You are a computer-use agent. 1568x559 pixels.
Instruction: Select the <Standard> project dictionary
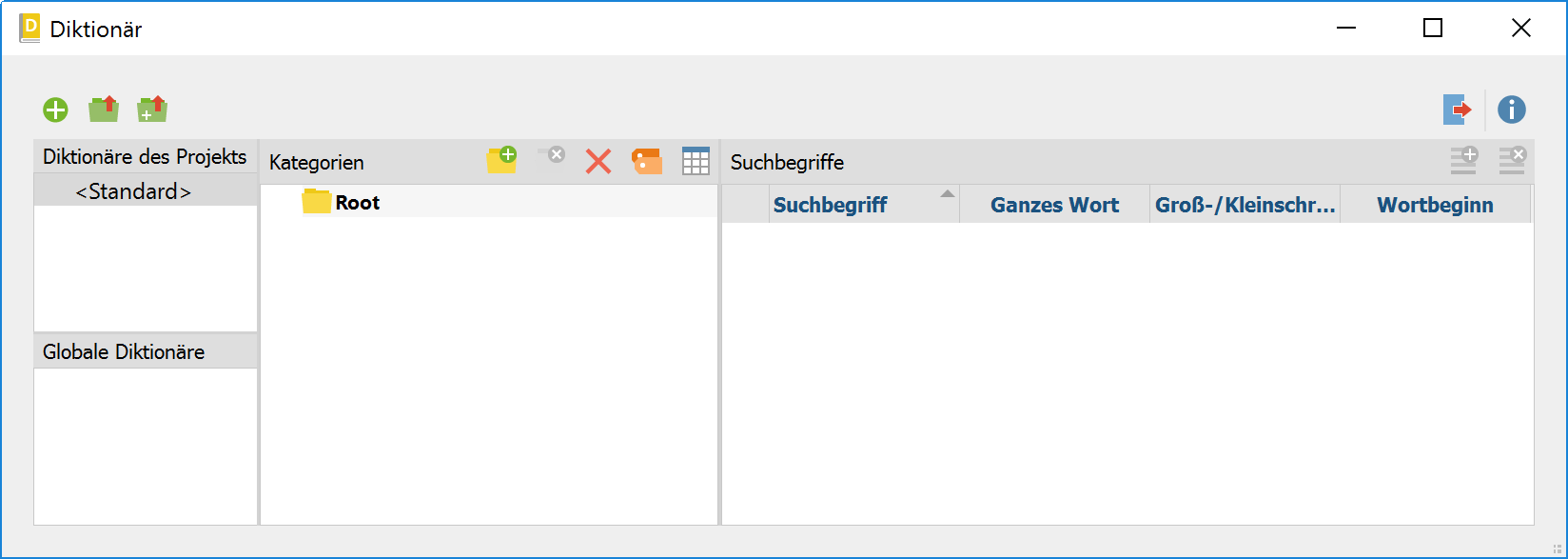point(146,191)
